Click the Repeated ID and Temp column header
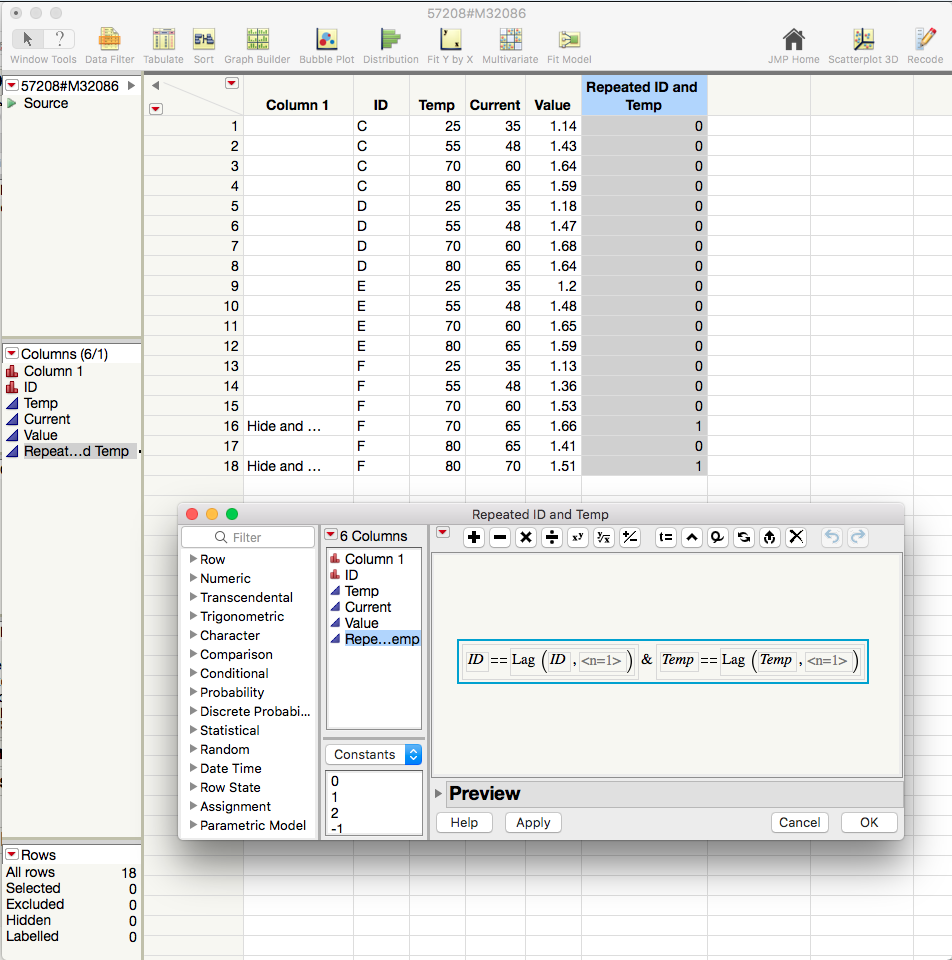 (x=643, y=96)
